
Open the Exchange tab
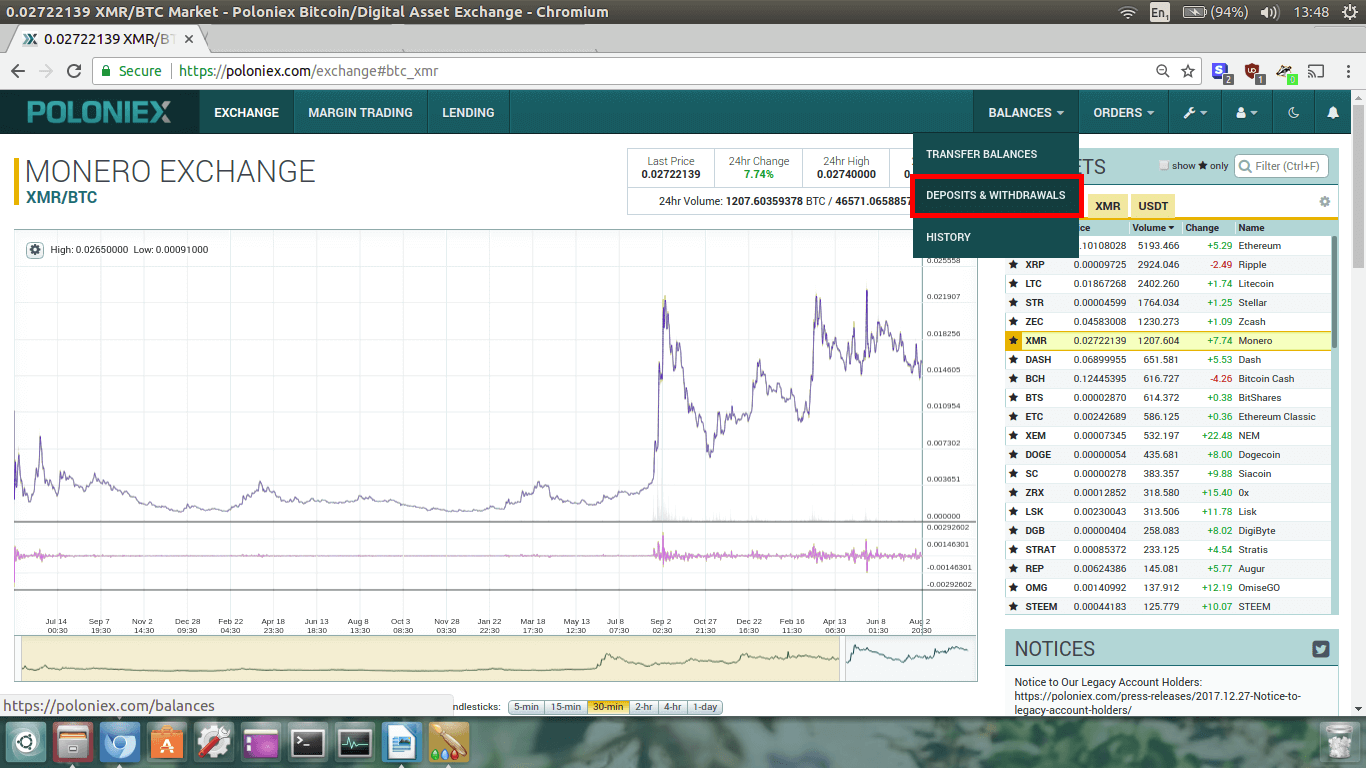point(246,113)
